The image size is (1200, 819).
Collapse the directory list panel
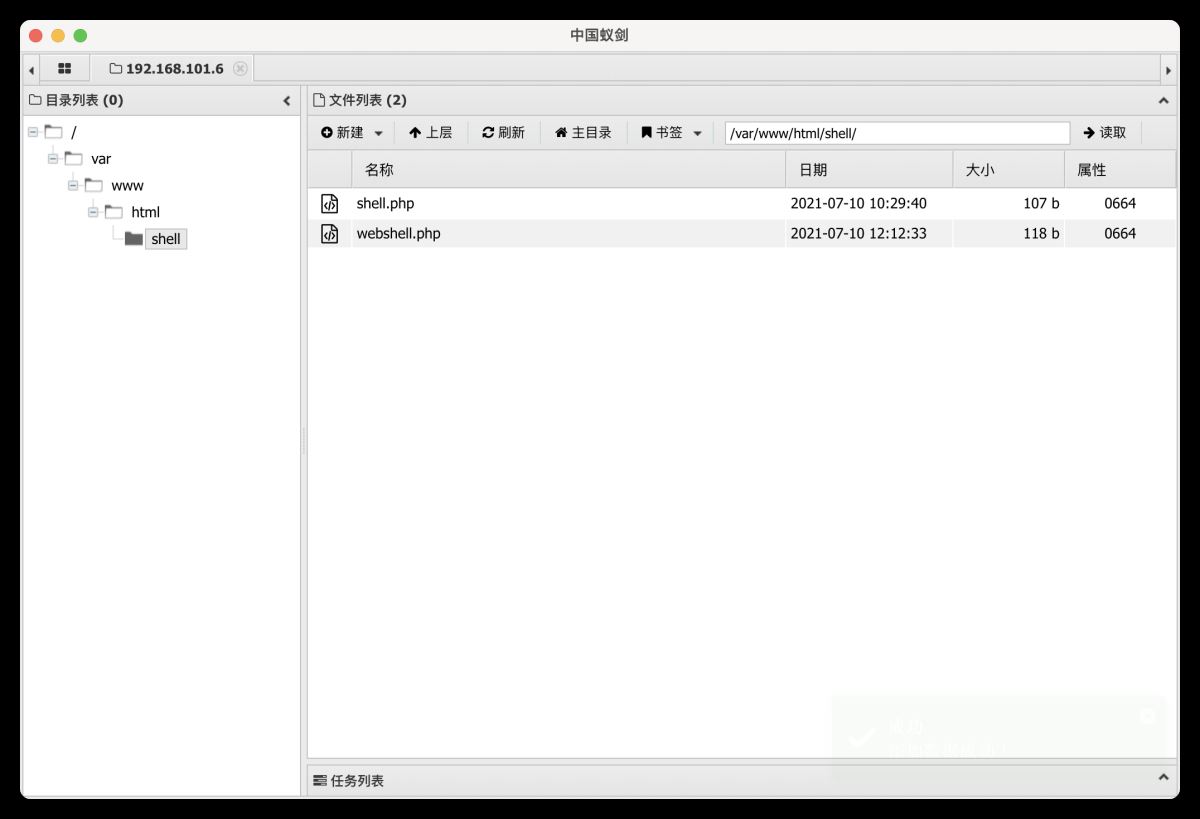(x=287, y=101)
